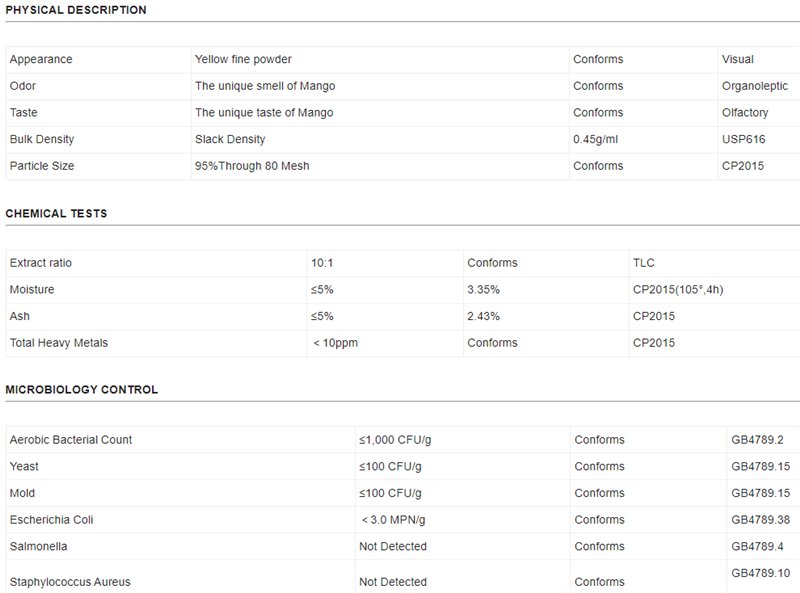Select the Appearance row label
Viewport: 800px width, 593px height.
41,60
